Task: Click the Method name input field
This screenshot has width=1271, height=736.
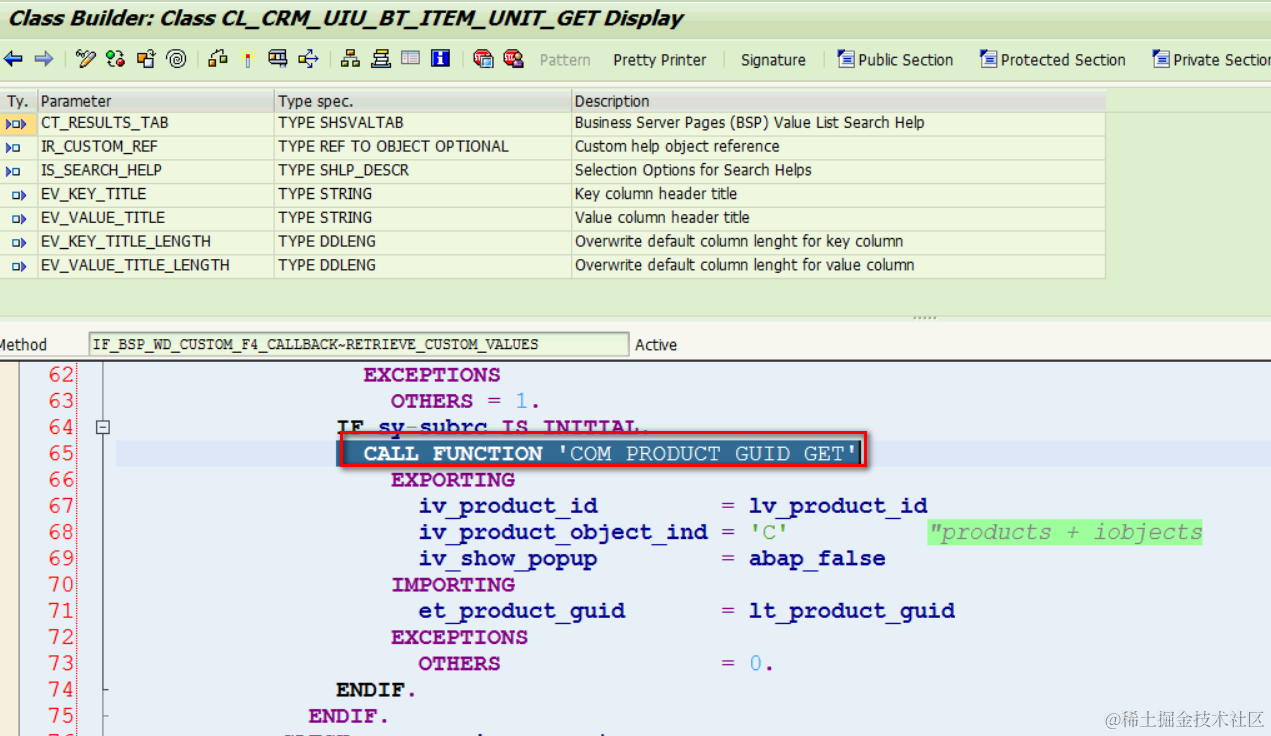Action: click(x=359, y=344)
